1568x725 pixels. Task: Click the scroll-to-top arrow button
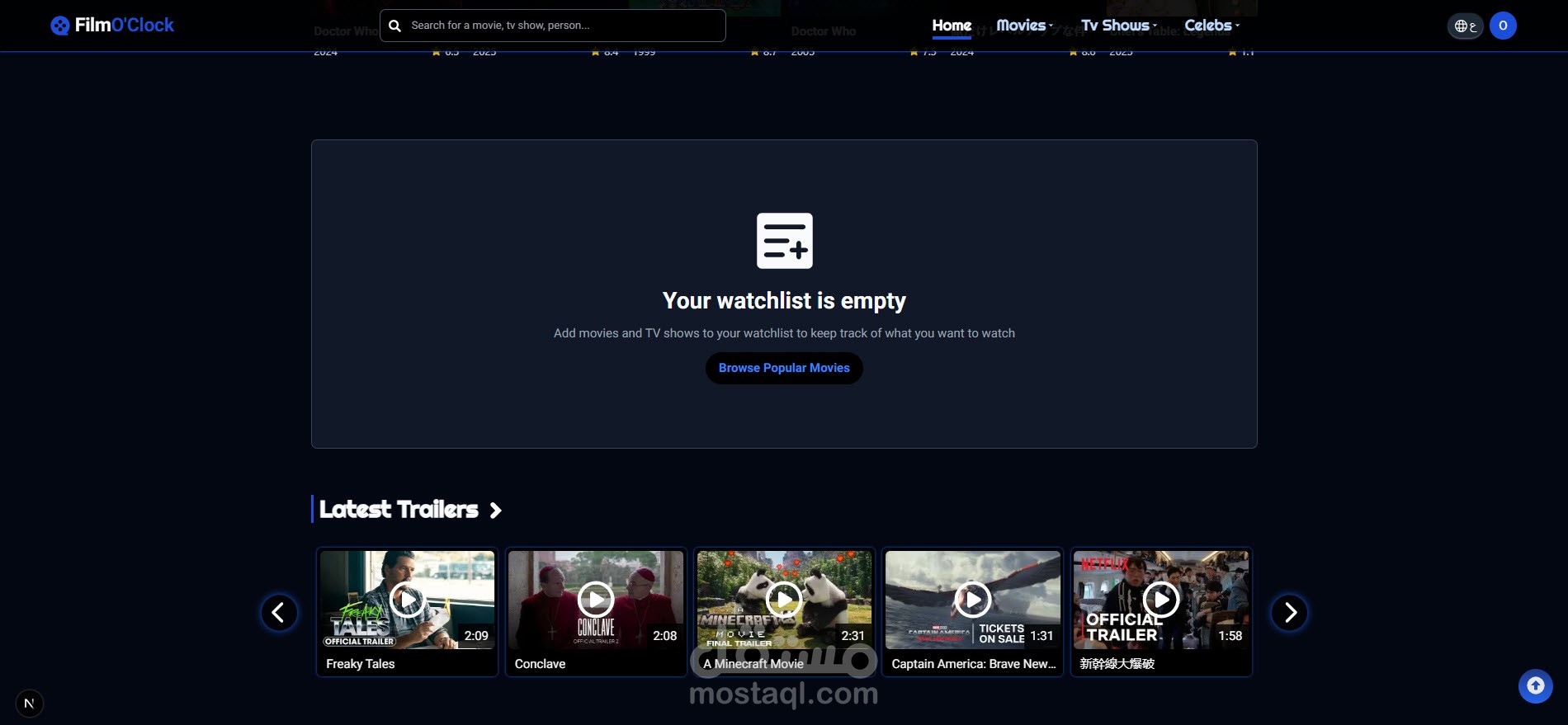[x=1536, y=685]
